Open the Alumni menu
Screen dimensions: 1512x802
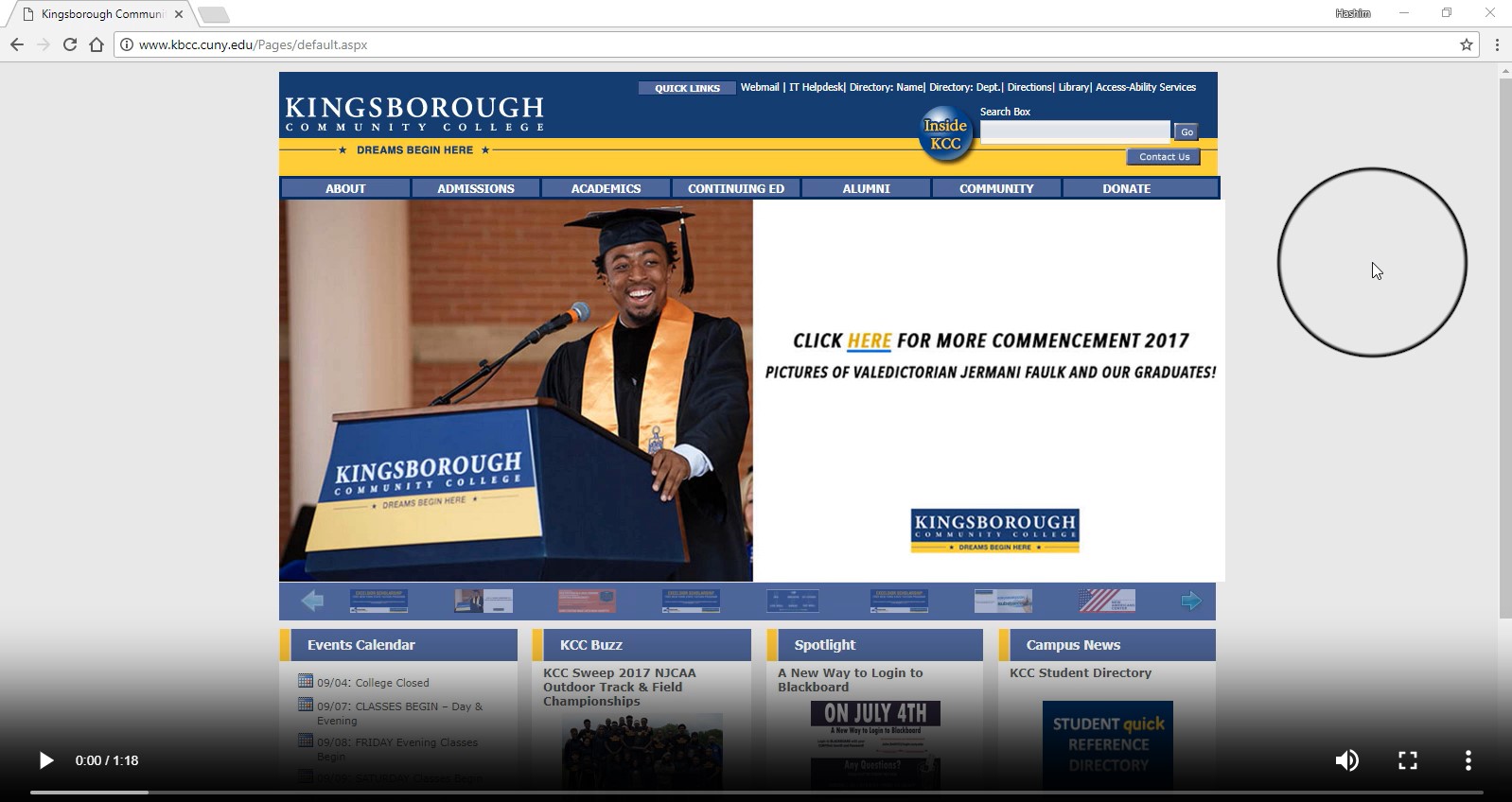[867, 188]
